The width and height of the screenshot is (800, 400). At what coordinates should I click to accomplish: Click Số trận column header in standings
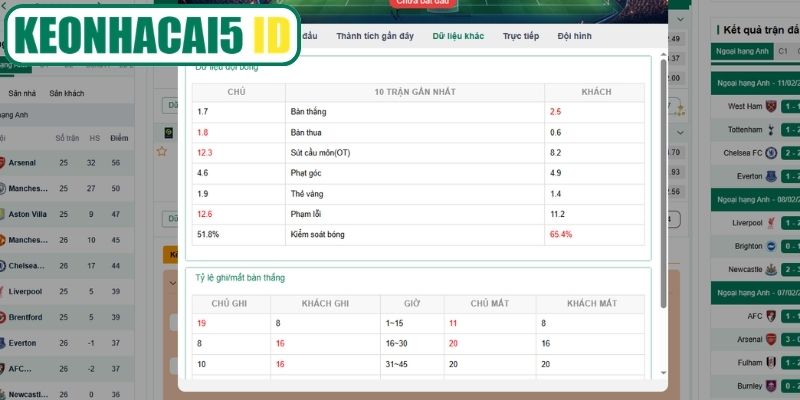[67, 138]
